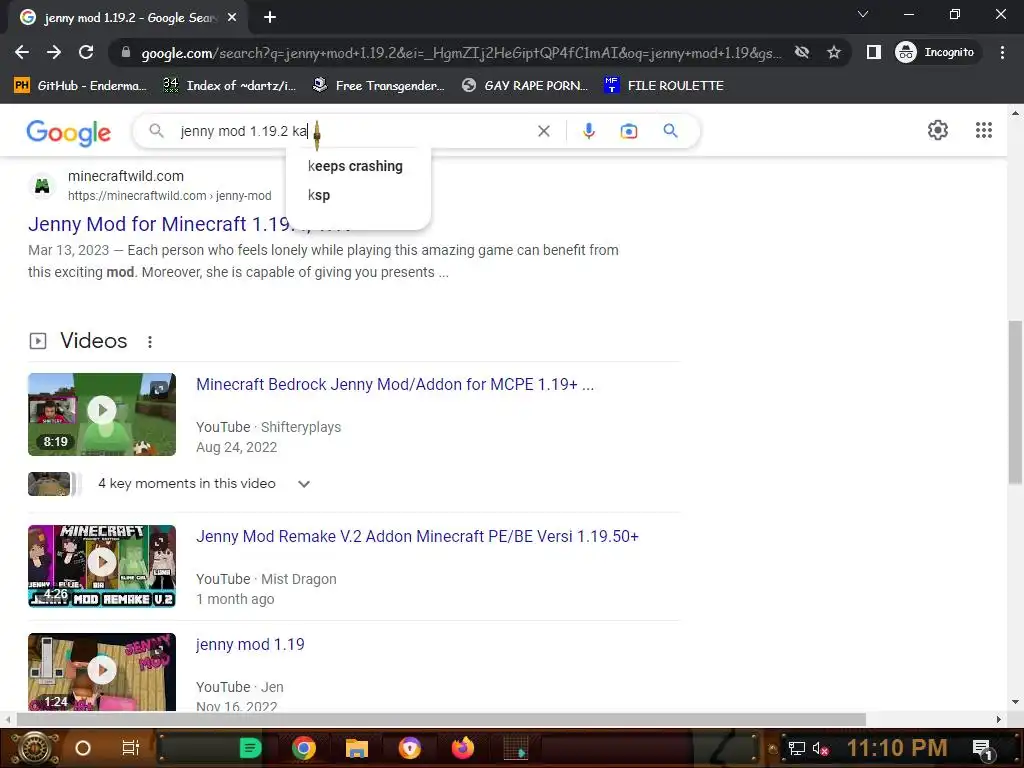Close the jenny mod 1.19.2 tab
1024x768 pixels.
pos(232,18)
